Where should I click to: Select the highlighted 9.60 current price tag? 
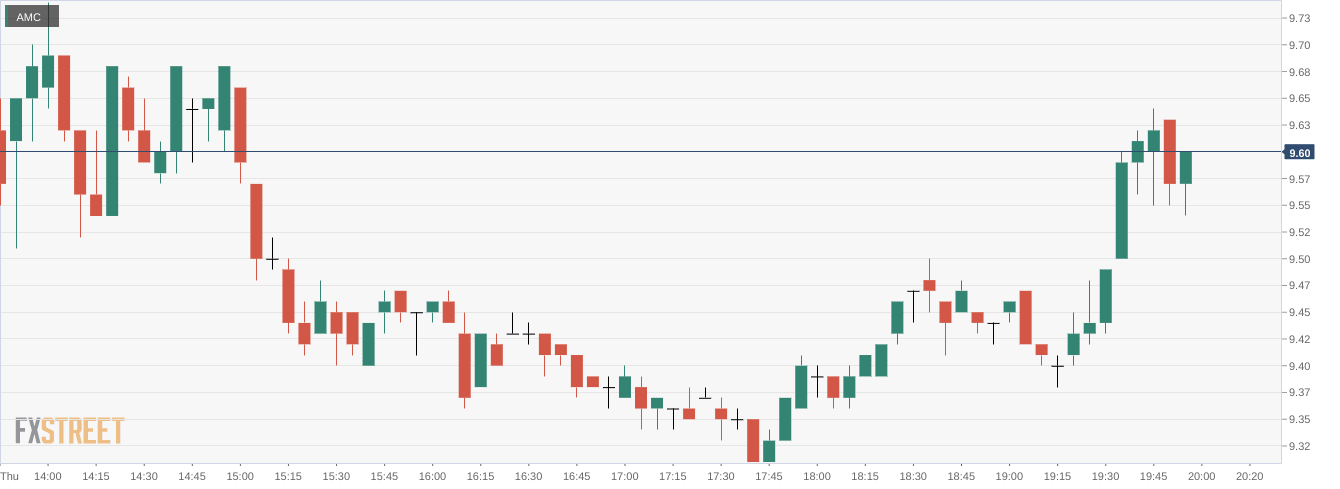click(1299, 153)
